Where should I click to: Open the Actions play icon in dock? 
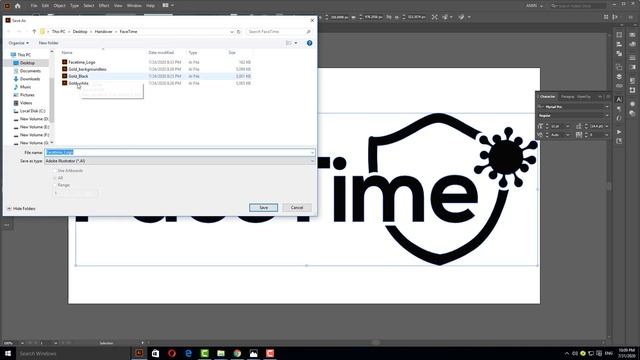619,132
